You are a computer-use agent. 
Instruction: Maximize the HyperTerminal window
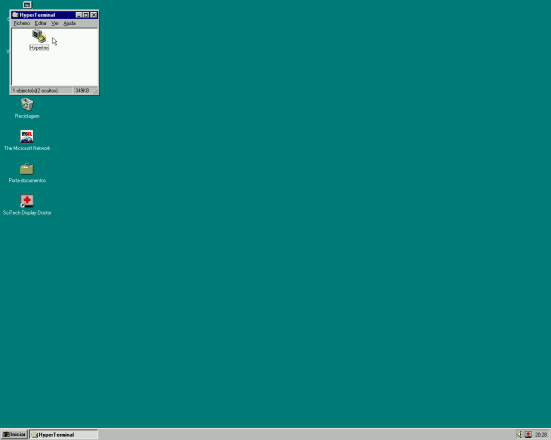coord(86,15)
